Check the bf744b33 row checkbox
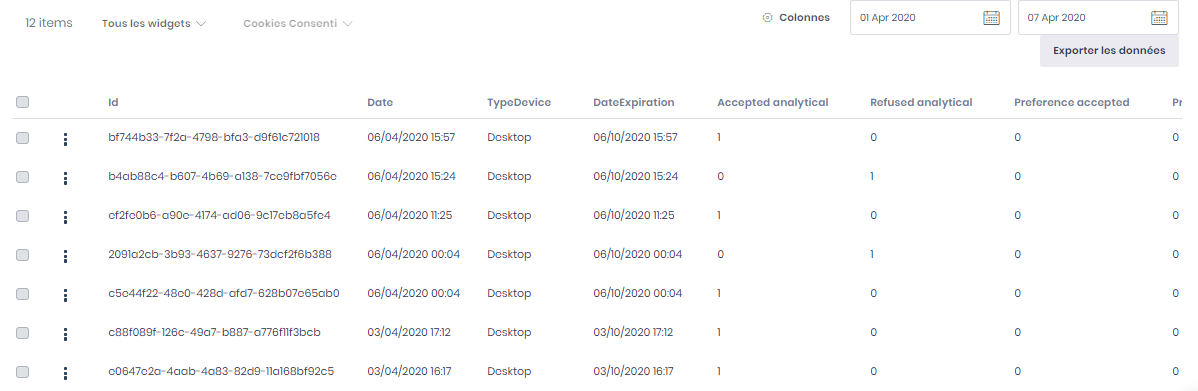The width and height of the screenshot is (1198, 391). point(22,138)
